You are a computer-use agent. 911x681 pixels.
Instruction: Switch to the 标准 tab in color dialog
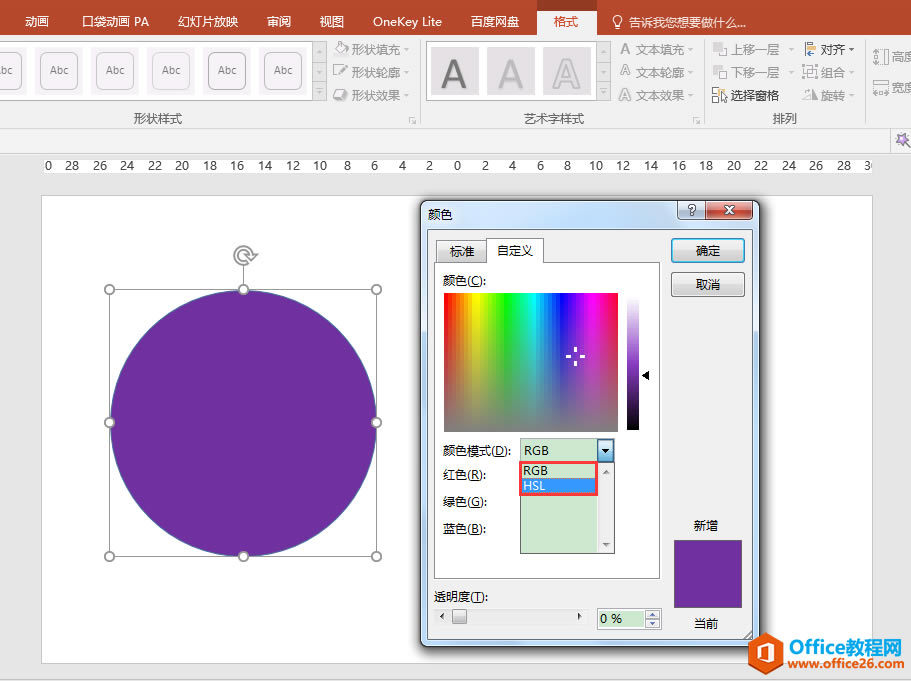tap(462, 252)
